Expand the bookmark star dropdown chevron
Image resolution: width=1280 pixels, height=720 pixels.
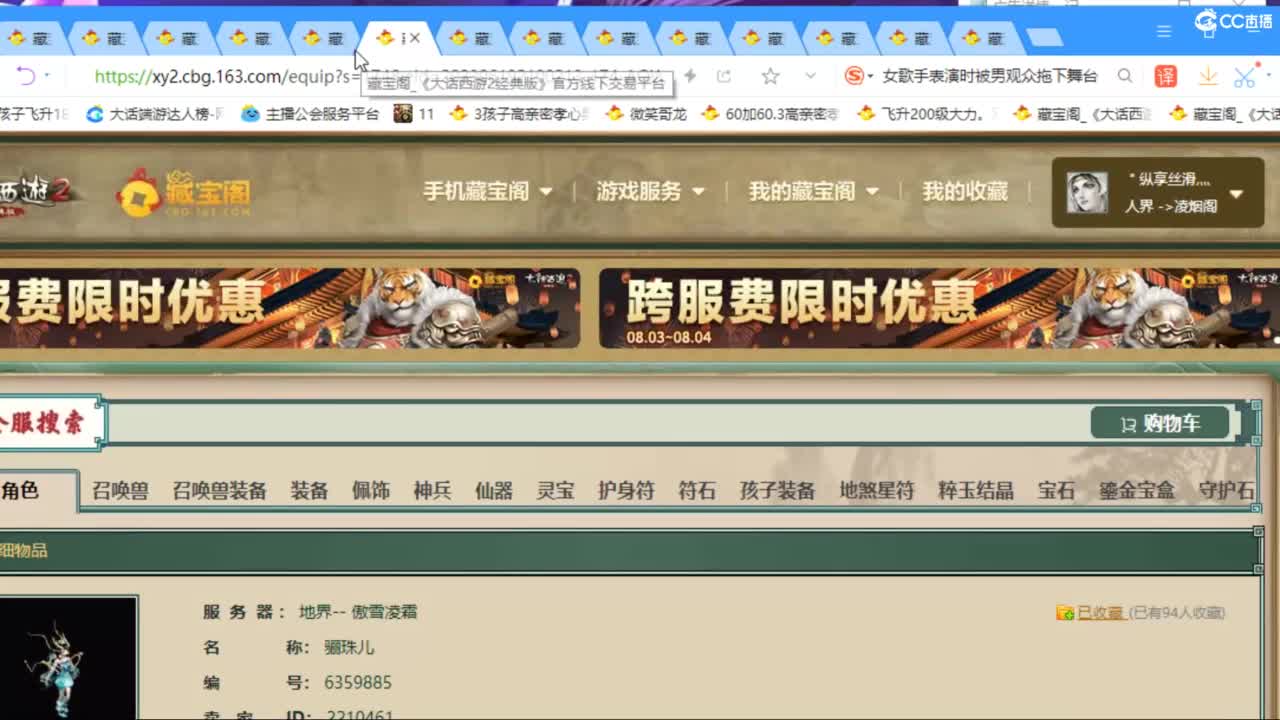coord(810,76)
